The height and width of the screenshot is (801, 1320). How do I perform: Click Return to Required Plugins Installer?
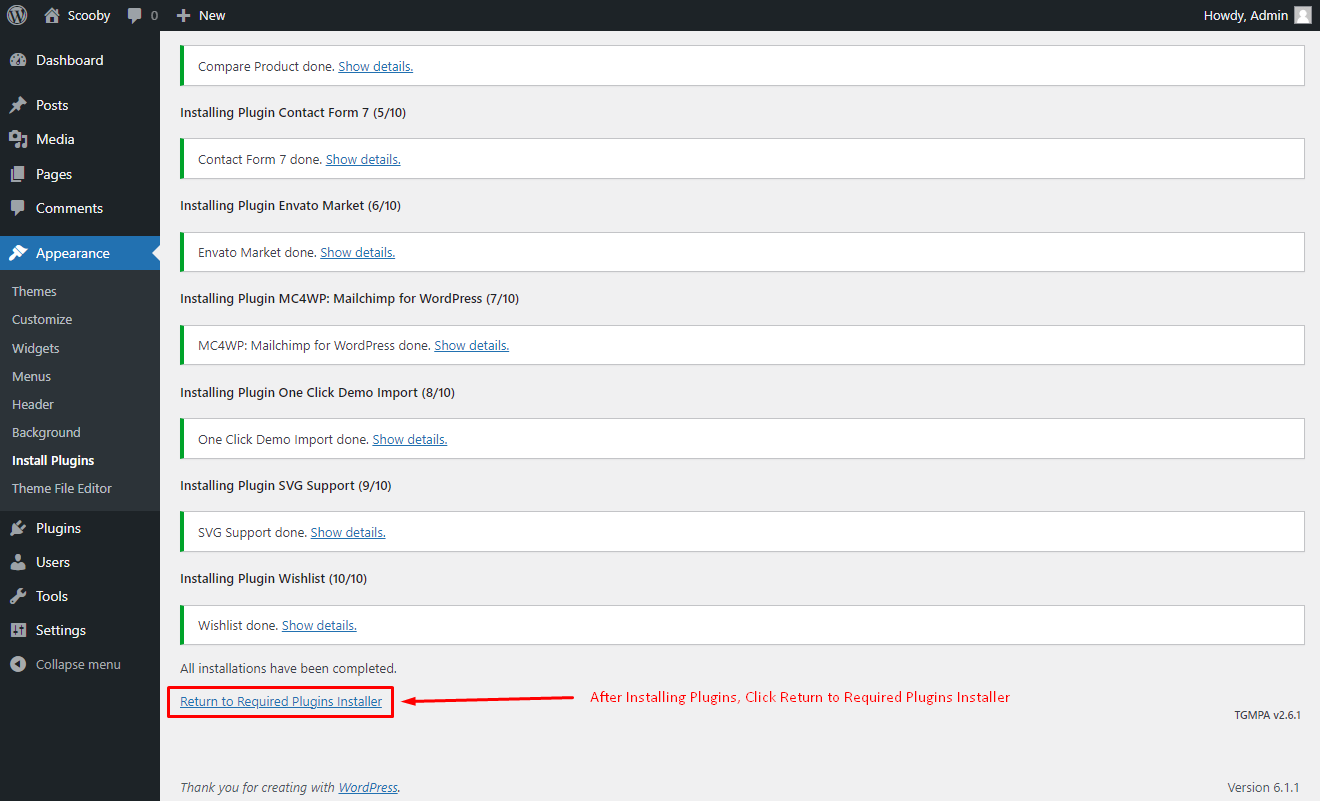[281, 701]
